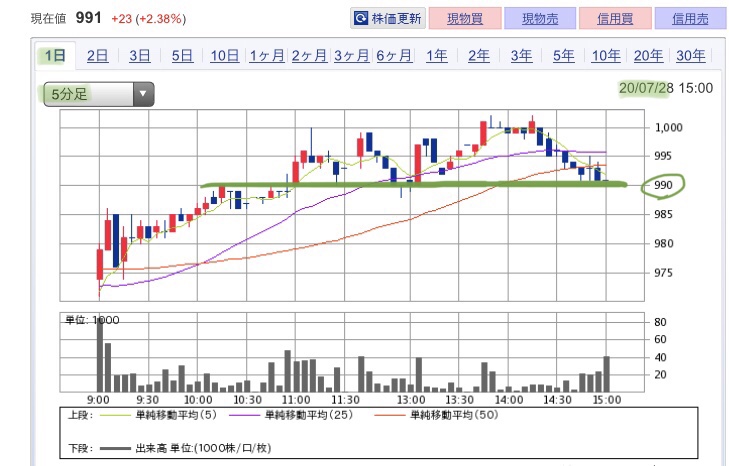The height and width of the screenshot is (466, 729).
Task: Click the 20/07/28 15:00 timestamp text
Action: (x=666, y=88)
